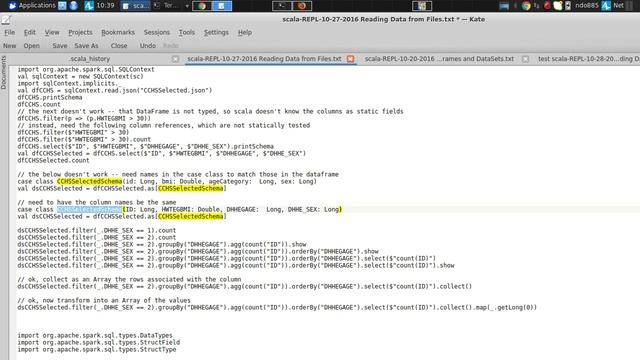The image size is (640, 360).
Task: Click the taskbar Kate 'sca...' window button
Action: pos(136,6)
